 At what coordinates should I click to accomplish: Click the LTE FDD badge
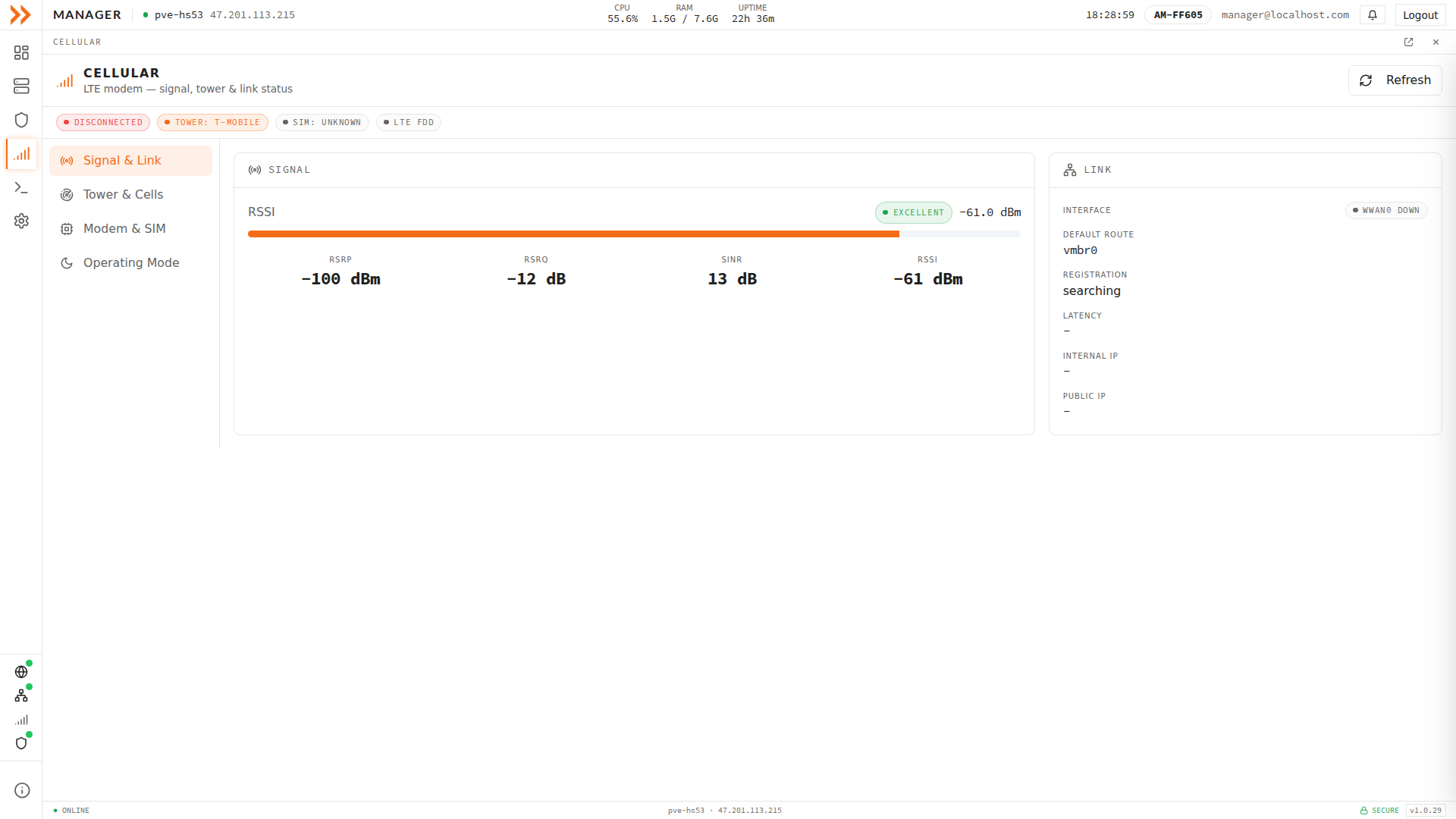click(x=408, y=122)
